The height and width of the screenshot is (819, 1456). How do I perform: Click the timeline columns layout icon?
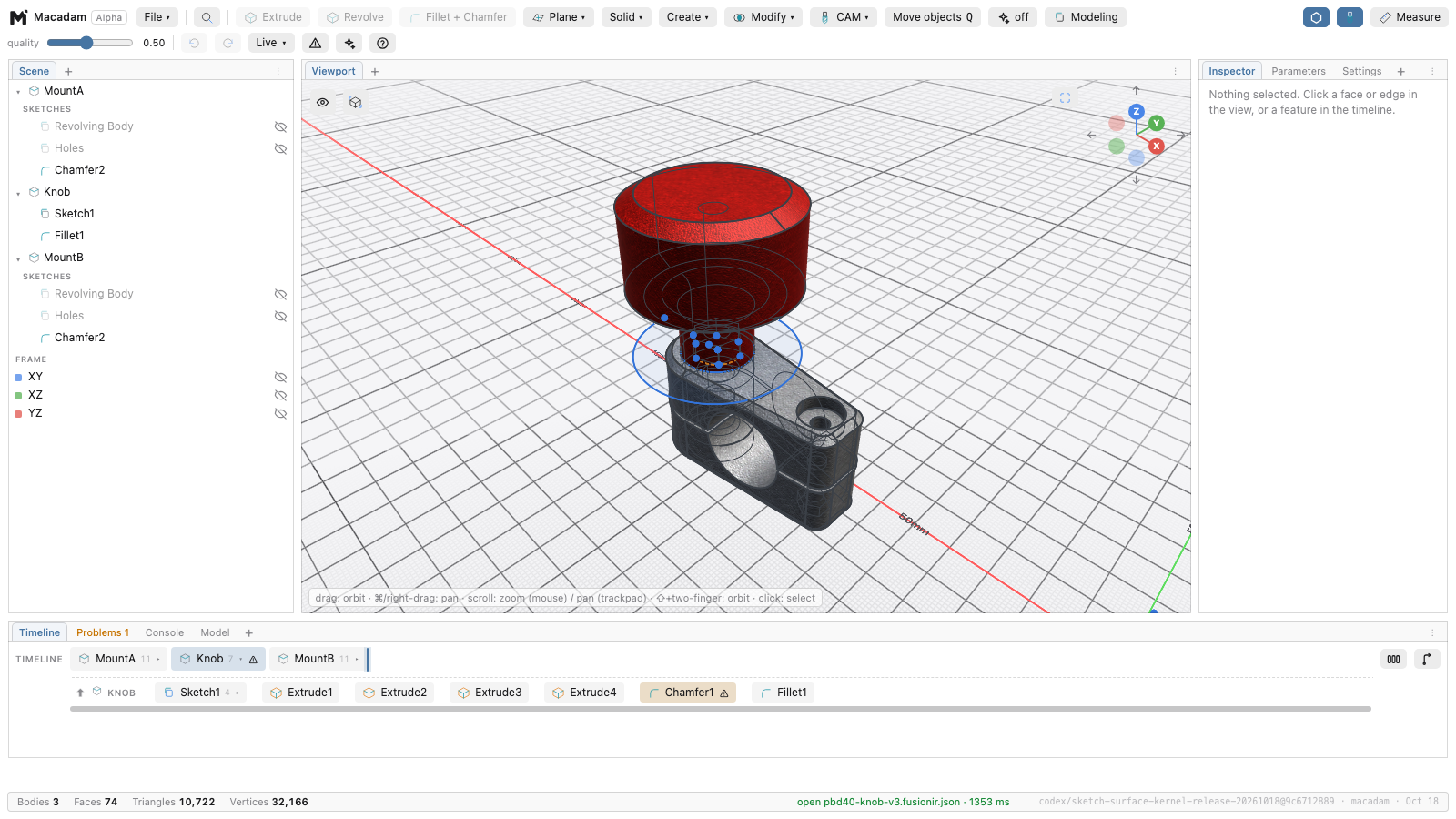(x=1393, y=659)
